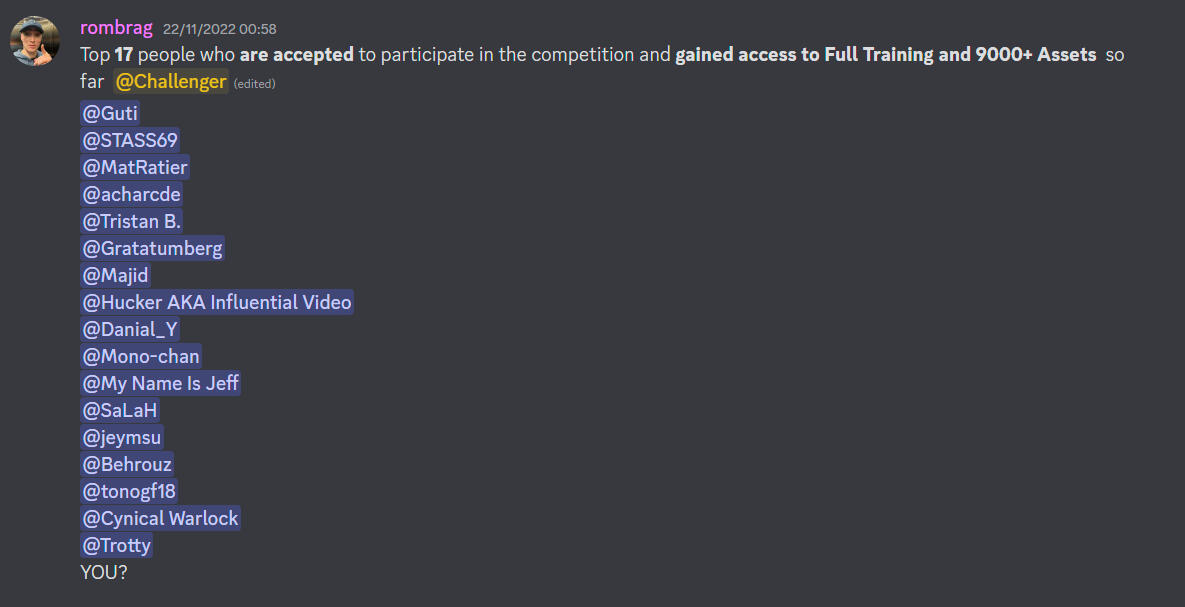Click @Hucker AKA Influential Video mention
Image resolution: width=1185 pixels, height=607 pixels.
click(x=217, y=302)
